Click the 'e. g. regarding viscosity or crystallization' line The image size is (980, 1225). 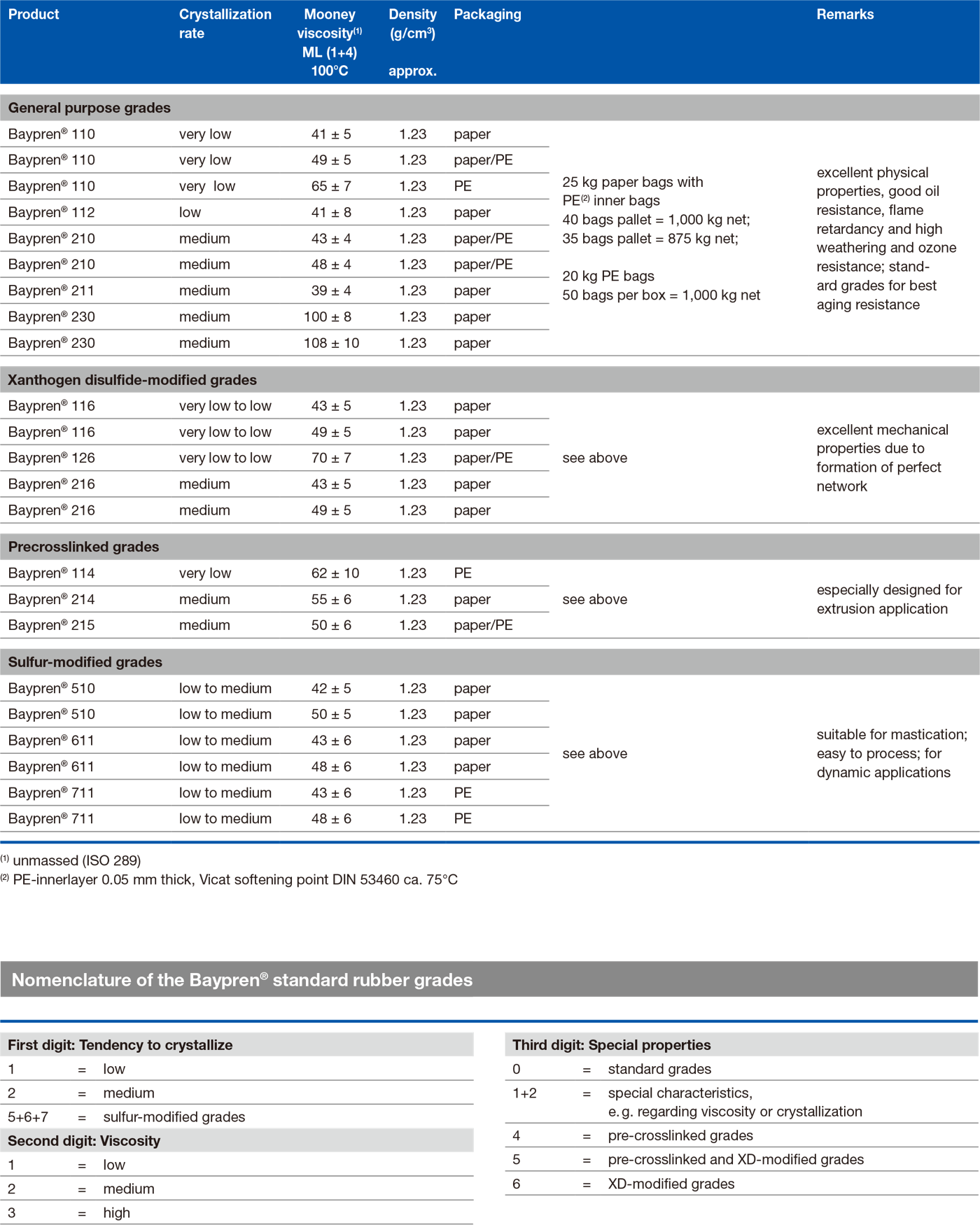coord(735,1112)
